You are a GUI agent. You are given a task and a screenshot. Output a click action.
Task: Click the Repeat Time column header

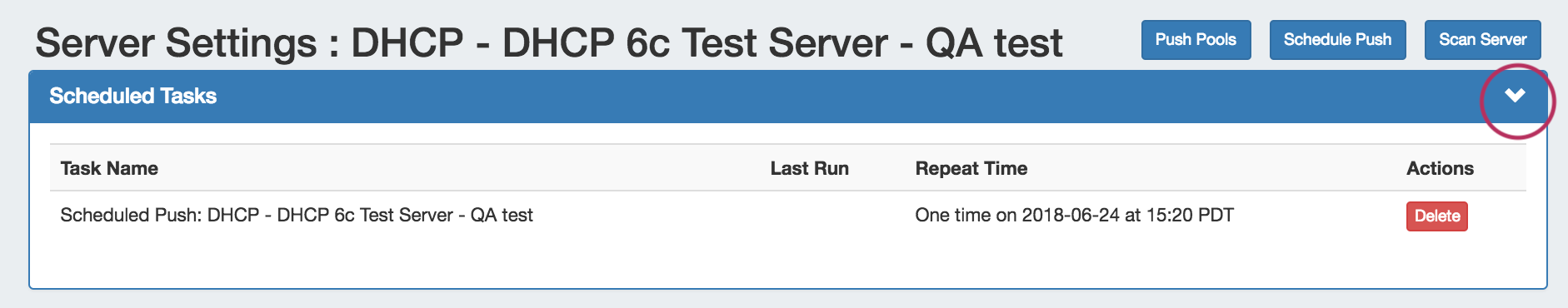click(x=971, y=168)
